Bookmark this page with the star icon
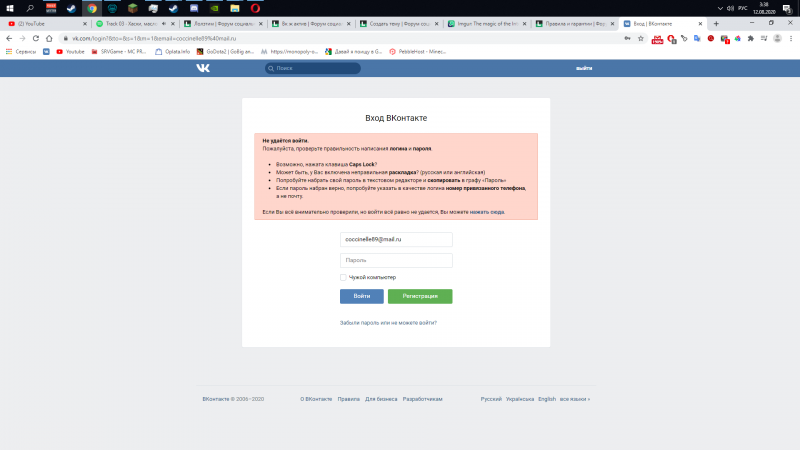Image resolution: width=800 pixels, height=450 pixels. (x=638, y=37)
